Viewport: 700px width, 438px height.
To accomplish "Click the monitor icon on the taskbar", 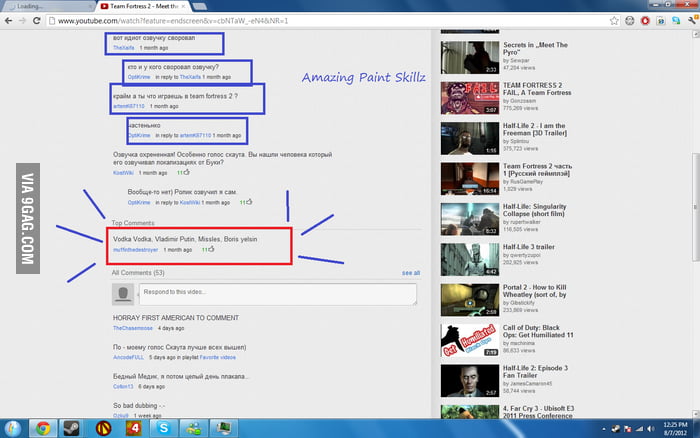I will coord(224,429).
